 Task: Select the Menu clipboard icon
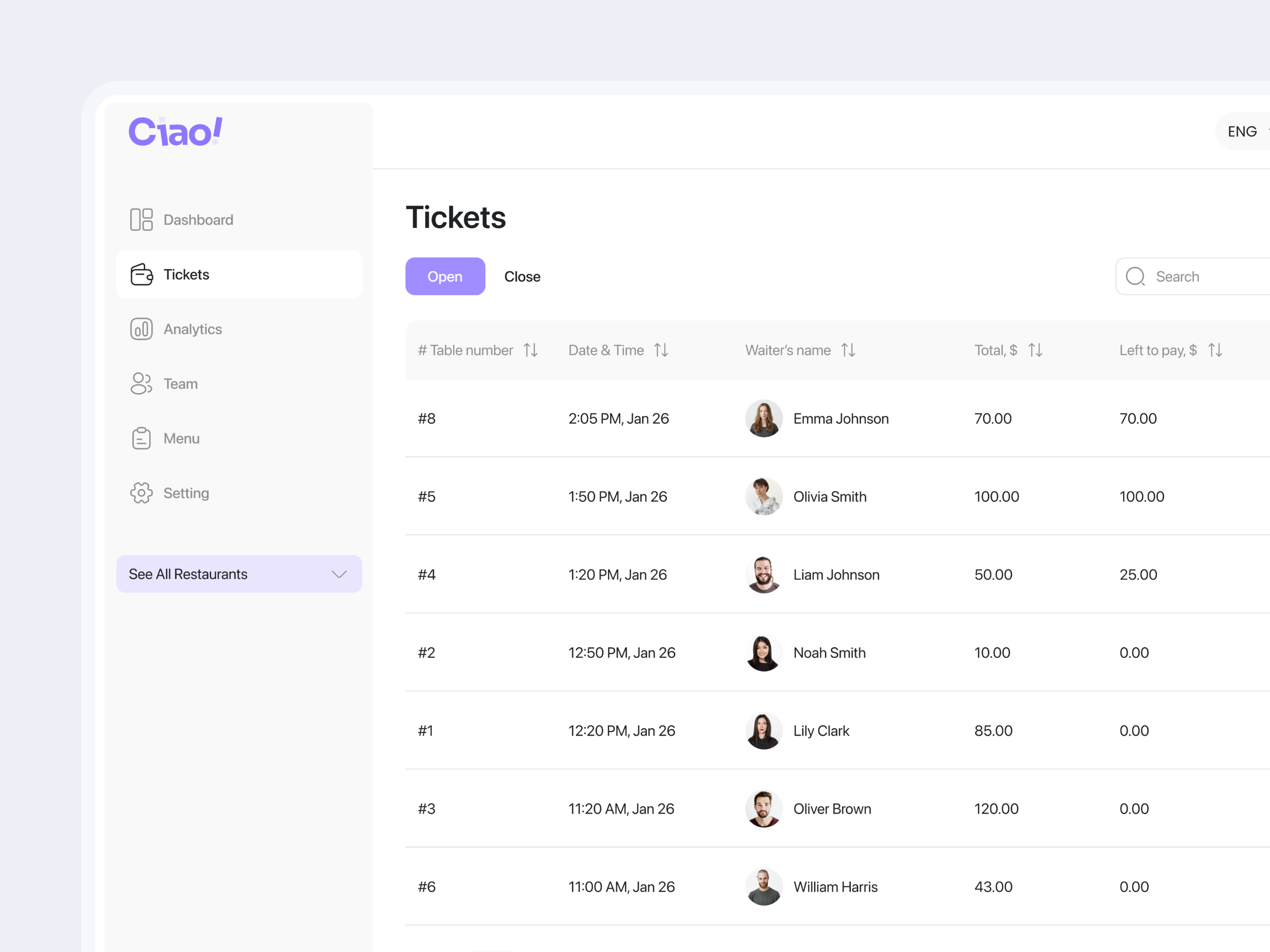[x=141, y=438]
